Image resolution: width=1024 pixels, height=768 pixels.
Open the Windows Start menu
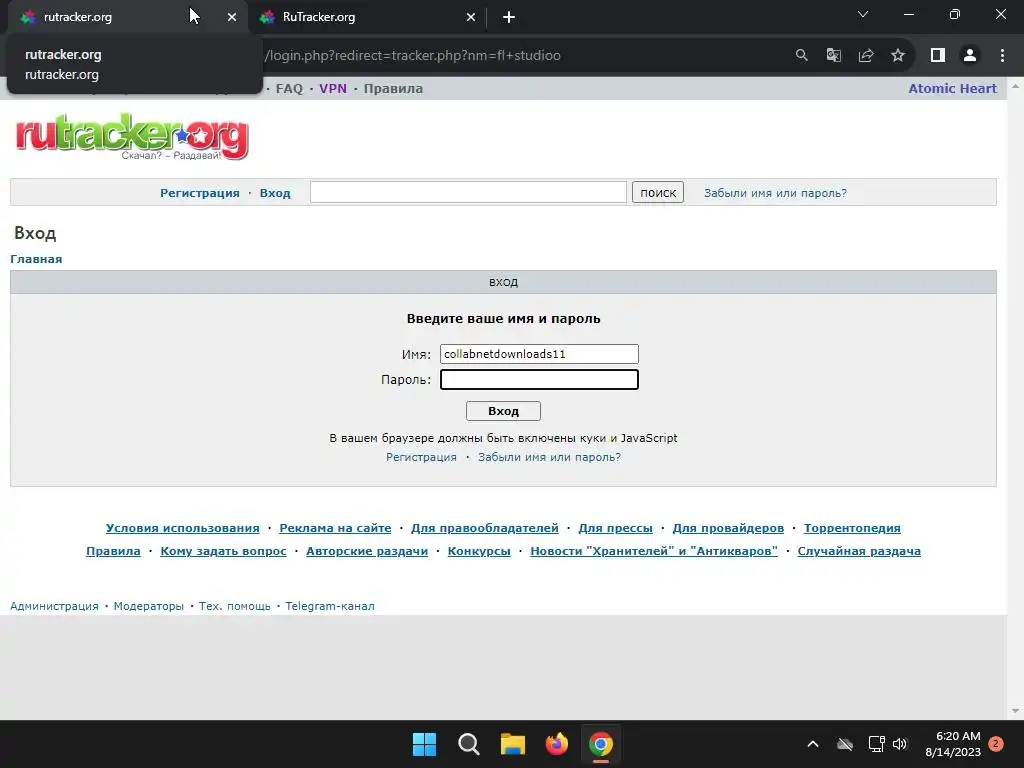coord(424,744)
